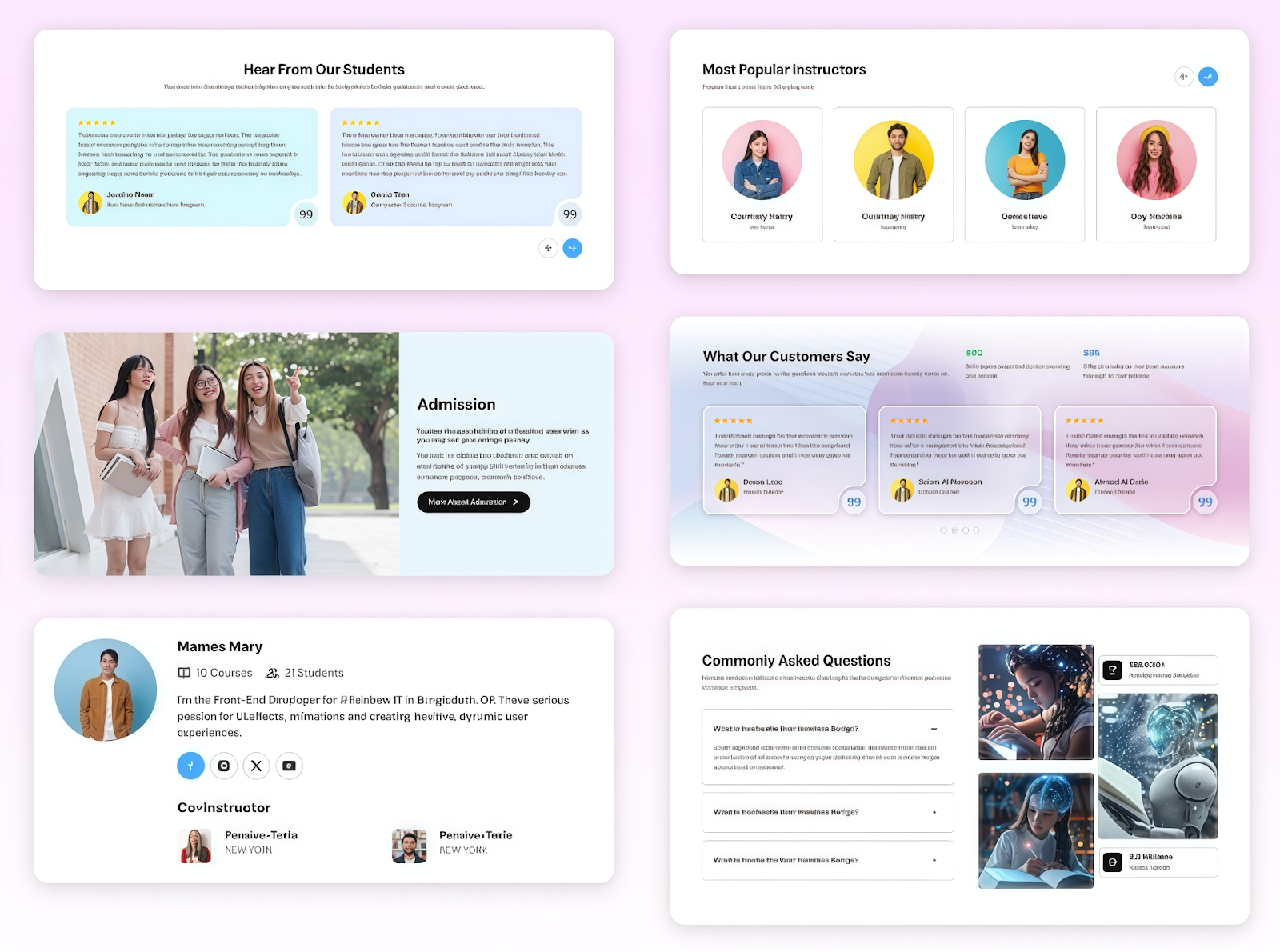Collapse the first FAQ question with minus icon
The height and width of the screenshot is (952, 1280).
[934, 729]
